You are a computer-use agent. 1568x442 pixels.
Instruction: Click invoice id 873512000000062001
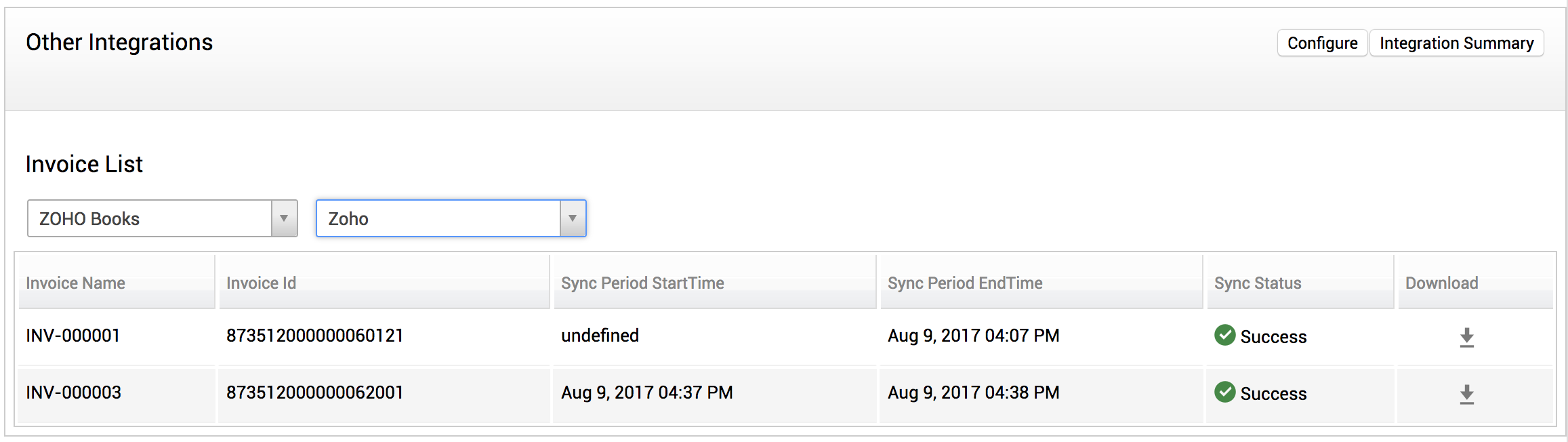(x=315, y=393)
